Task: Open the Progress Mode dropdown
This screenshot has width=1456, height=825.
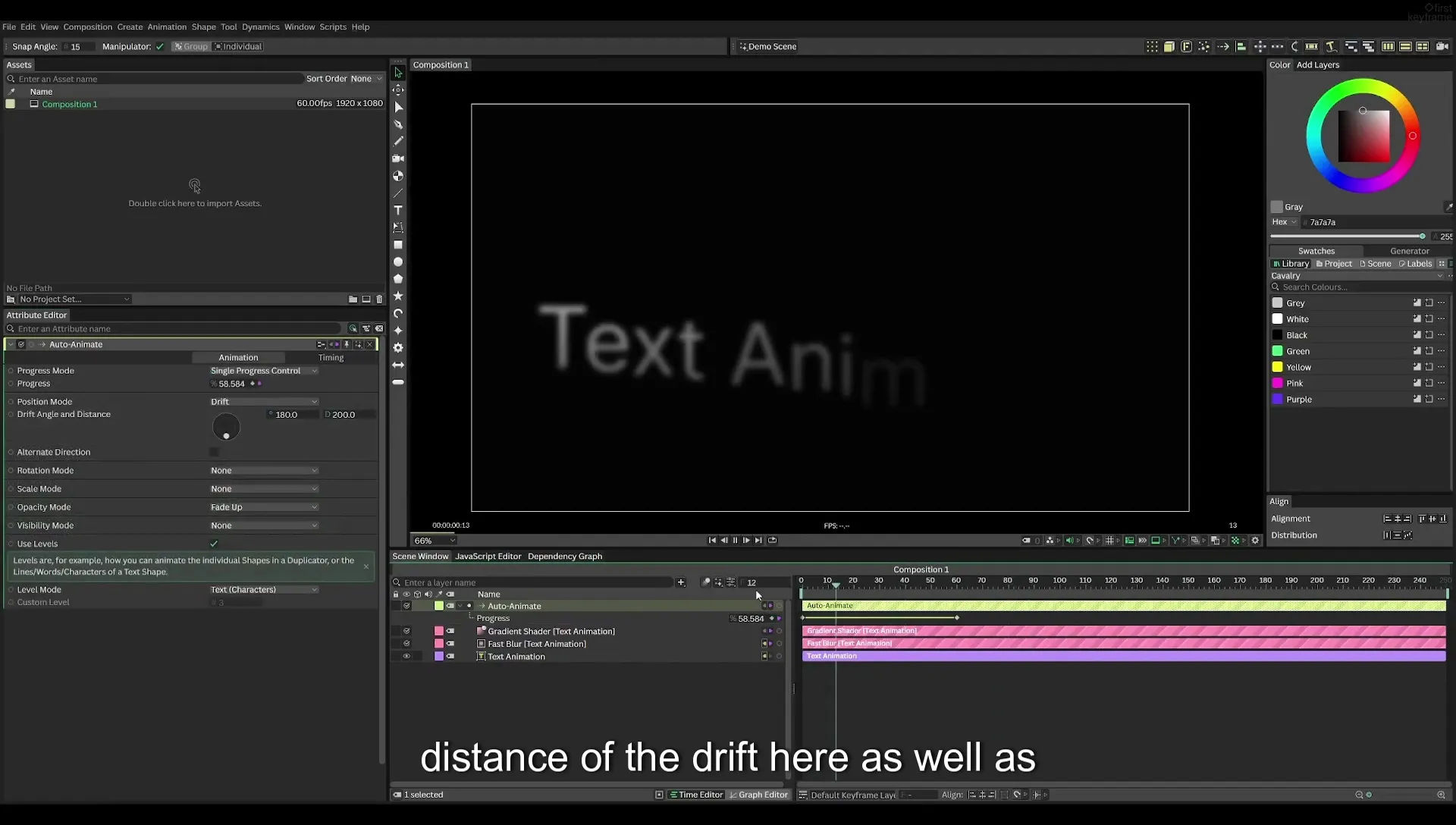Action: click(264, 371)
